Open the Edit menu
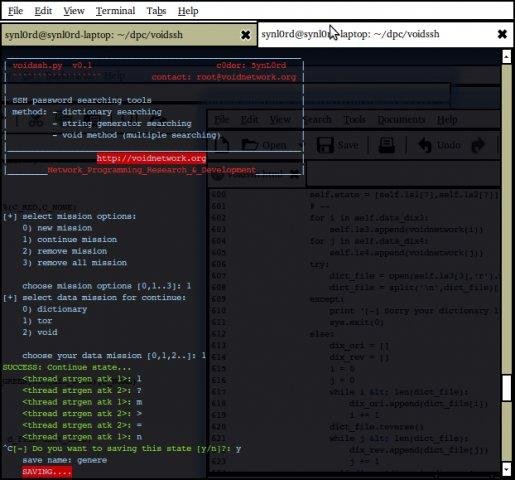The height and width of the screenshot is (480, 515). click(43, 11)
